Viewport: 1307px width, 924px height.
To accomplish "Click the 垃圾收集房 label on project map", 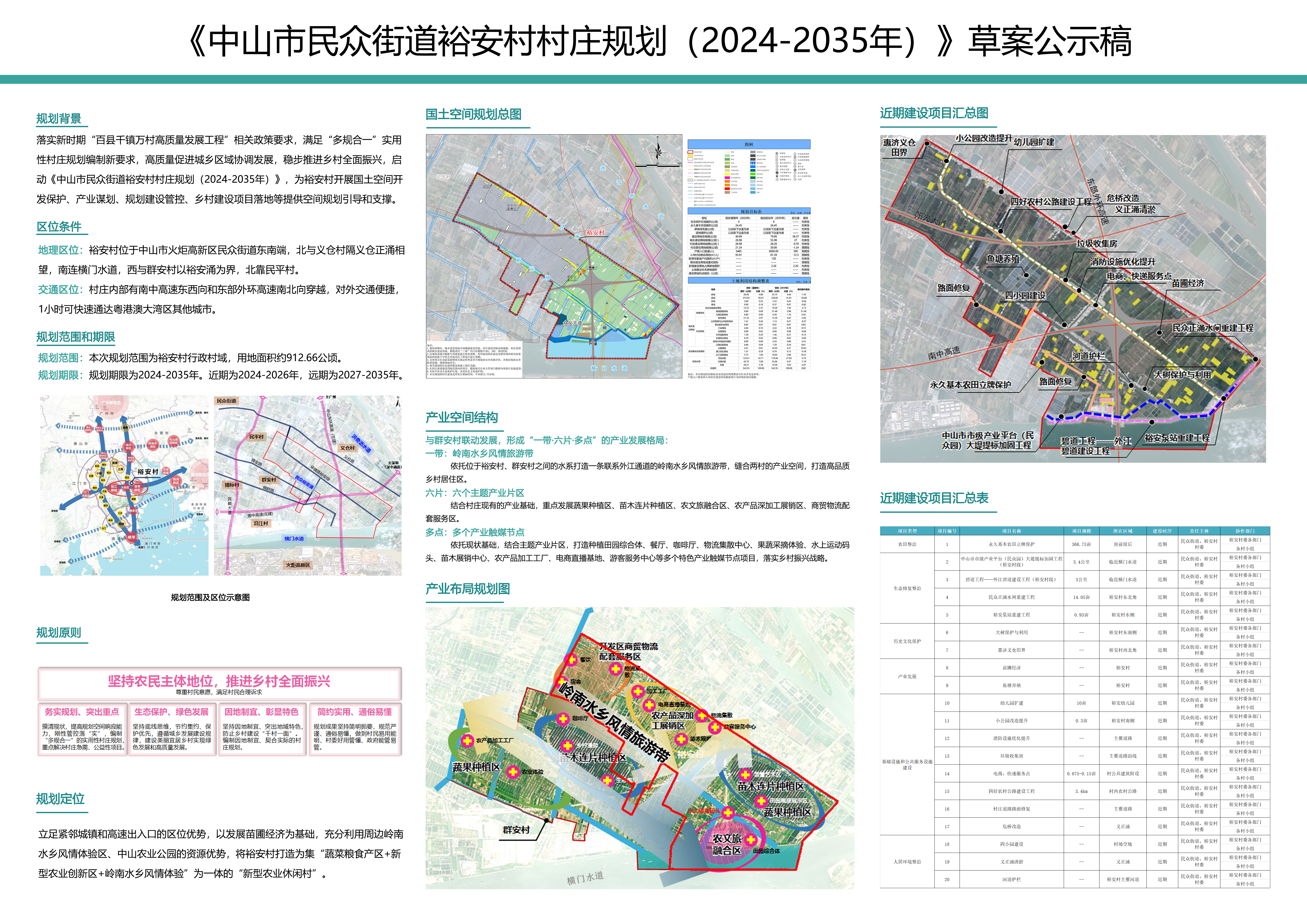I will (x=1097, y=244).
